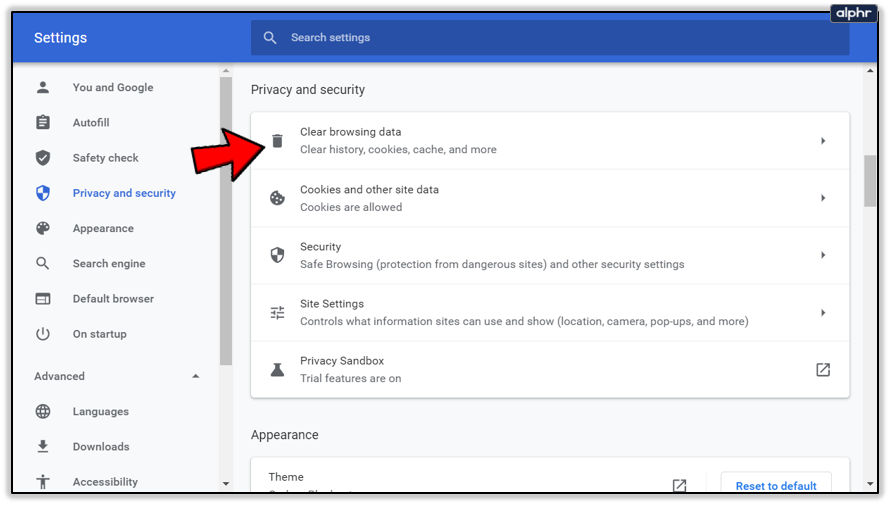This screenshot has width=890, height=505.
Task: Click the Advanced label in sidebar
Action: (59, 376)
